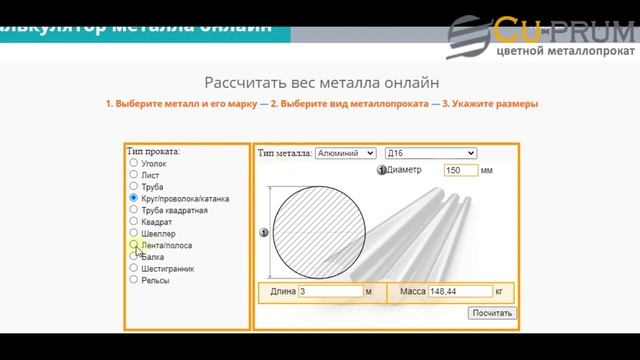
Task: Select the Лист profile type
Action: coord(133,174)
